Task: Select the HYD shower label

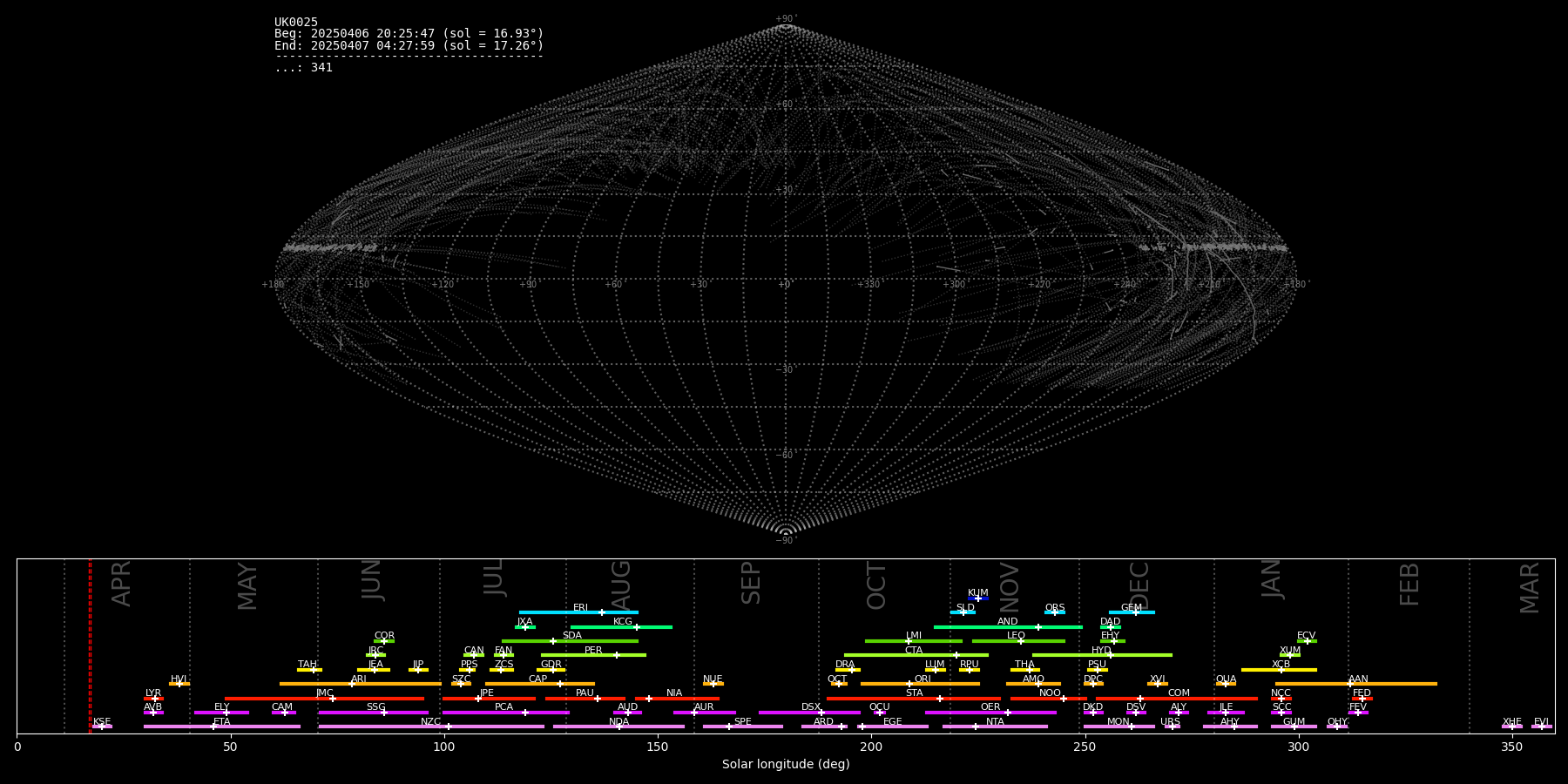Action: [x=1102, y=651]
